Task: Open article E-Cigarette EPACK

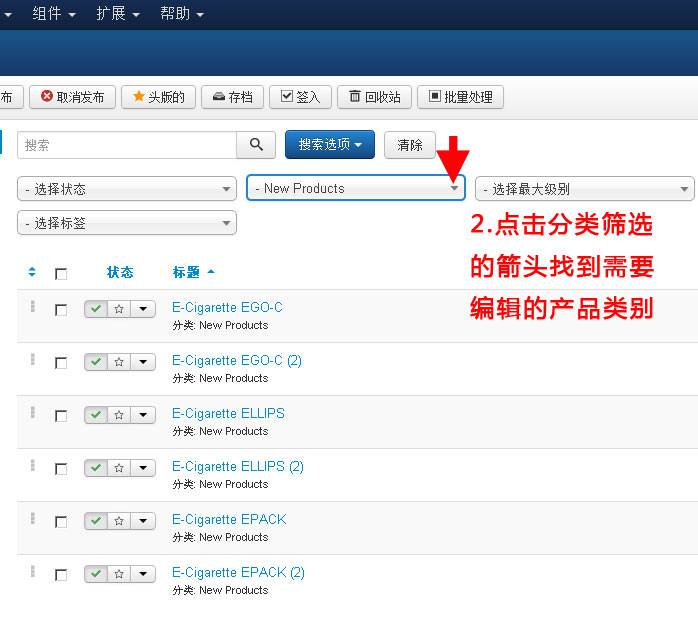Action: coord(229,519)
